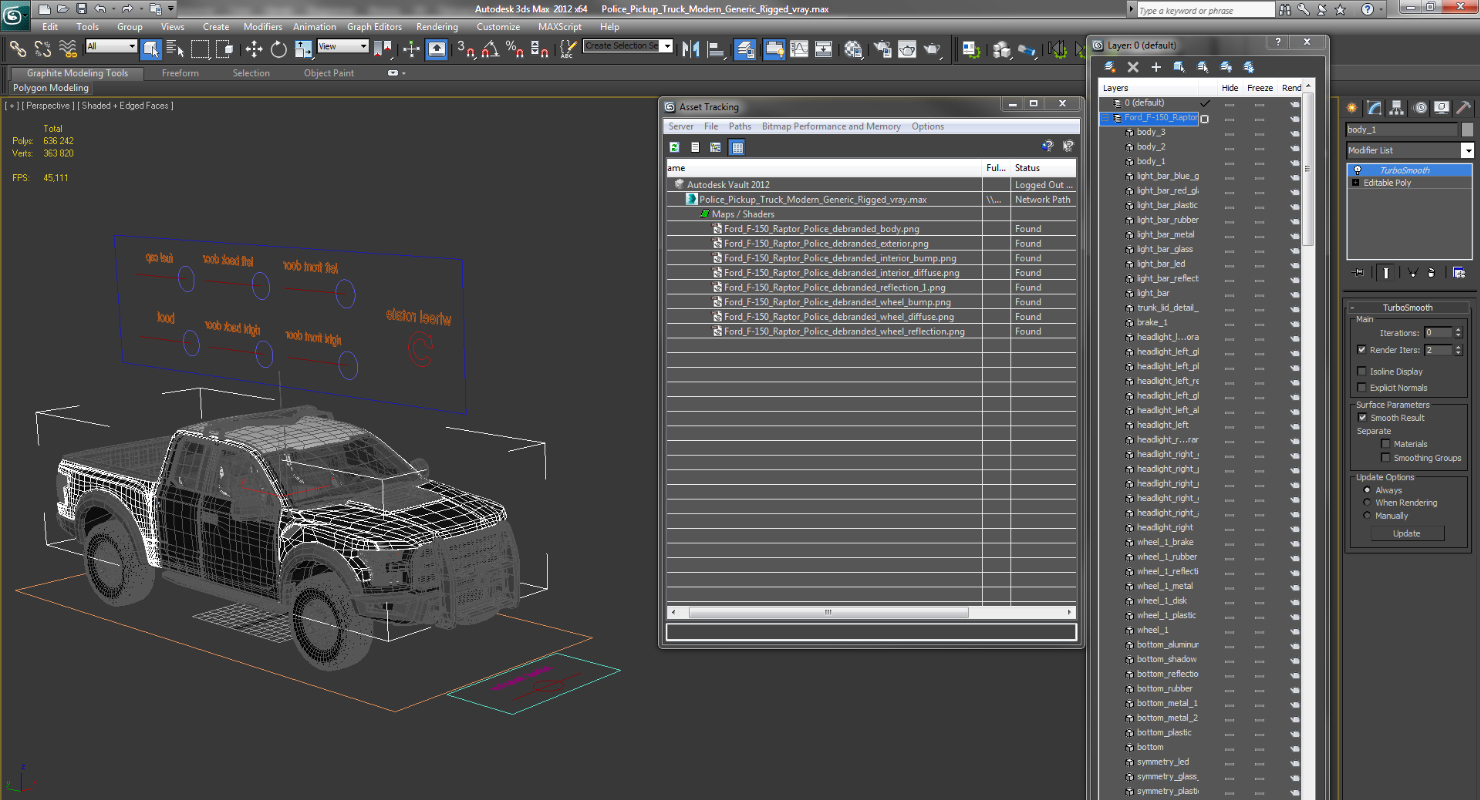
Task: Open the Rendering menu
Action: (x=437, y=27)
